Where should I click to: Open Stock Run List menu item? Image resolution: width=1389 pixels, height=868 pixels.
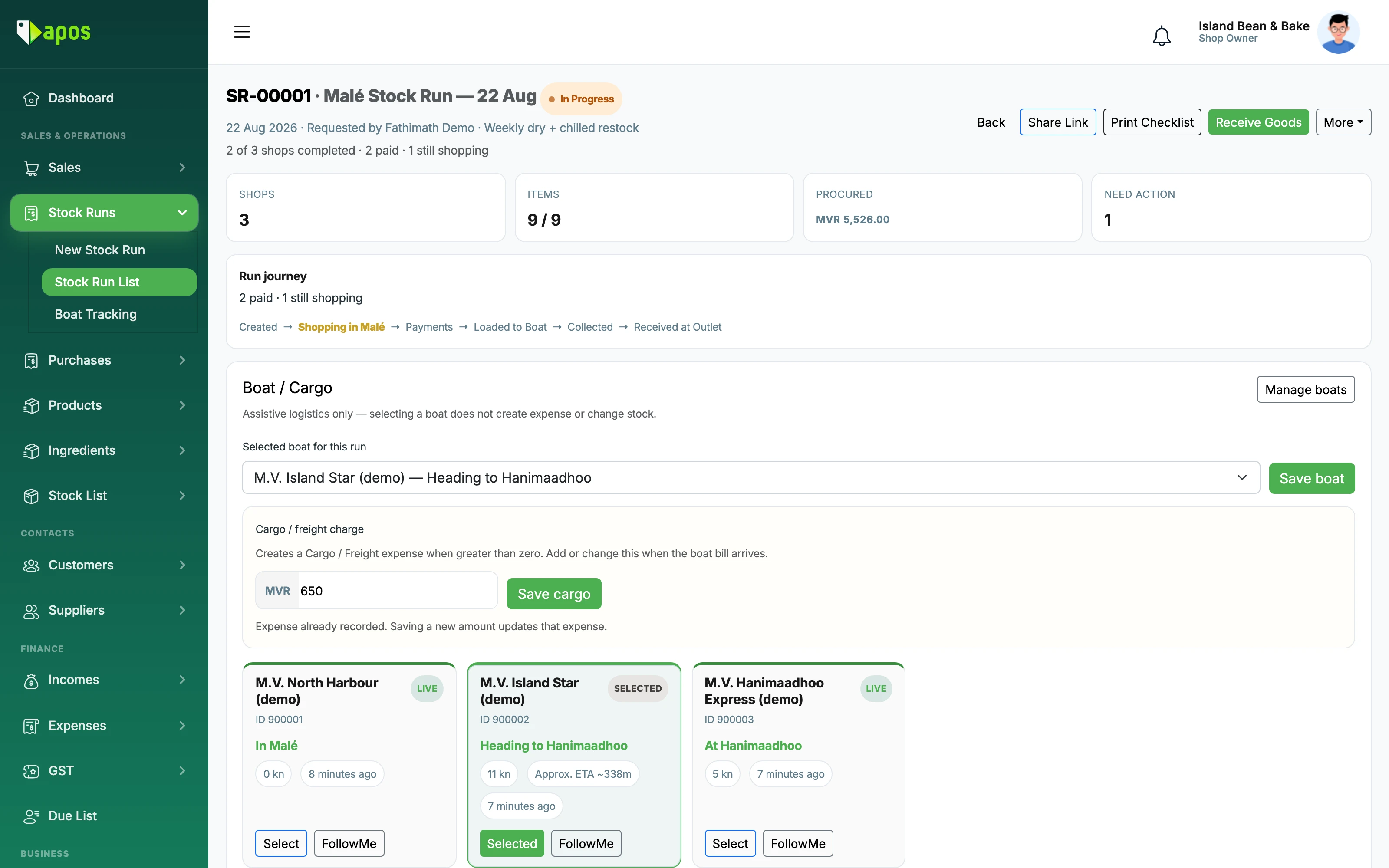pos(119,283)
